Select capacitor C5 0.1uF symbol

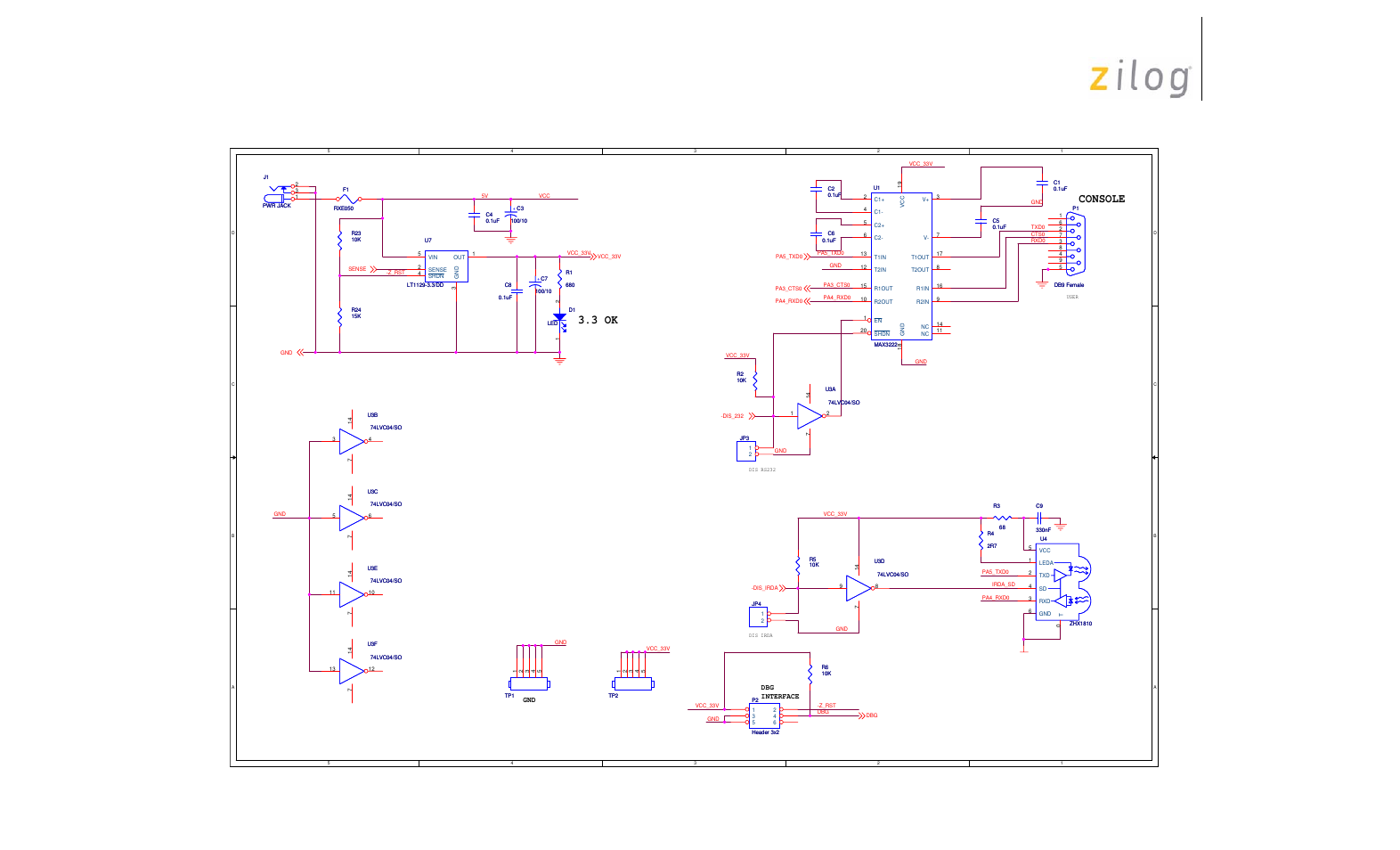coord(981,220)
